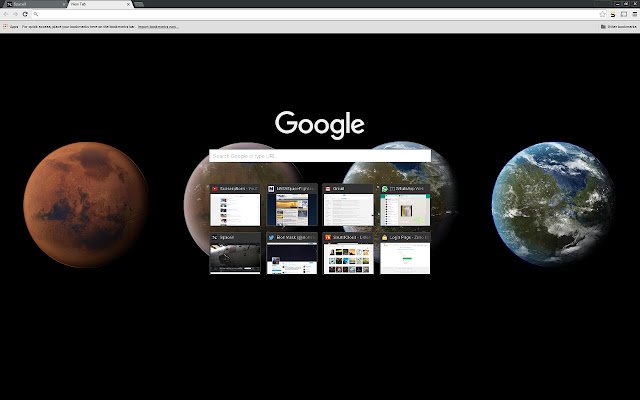Click the Gmail tile favicon
Viewport: 640px width, 400px height.
pyautogui.click(x=328, y=189)
